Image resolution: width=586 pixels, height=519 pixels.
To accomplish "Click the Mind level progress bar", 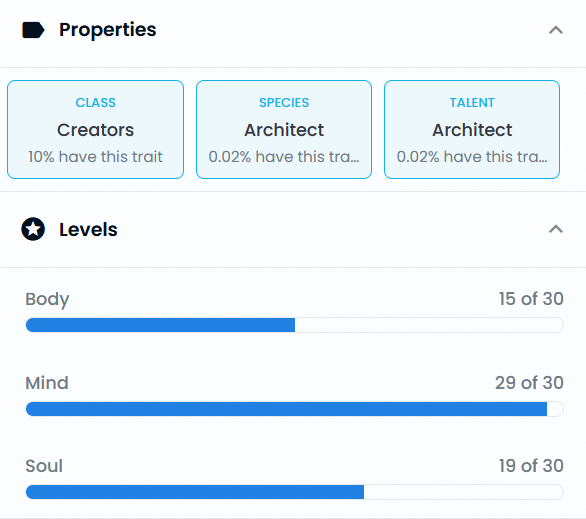I will coord(294,409).
